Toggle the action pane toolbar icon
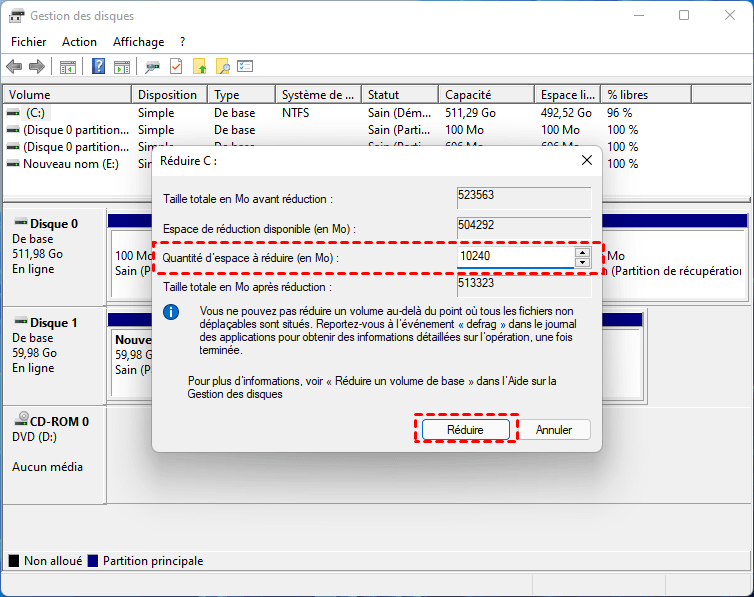Viewport: 754px width, 597px height. point(121,67)
